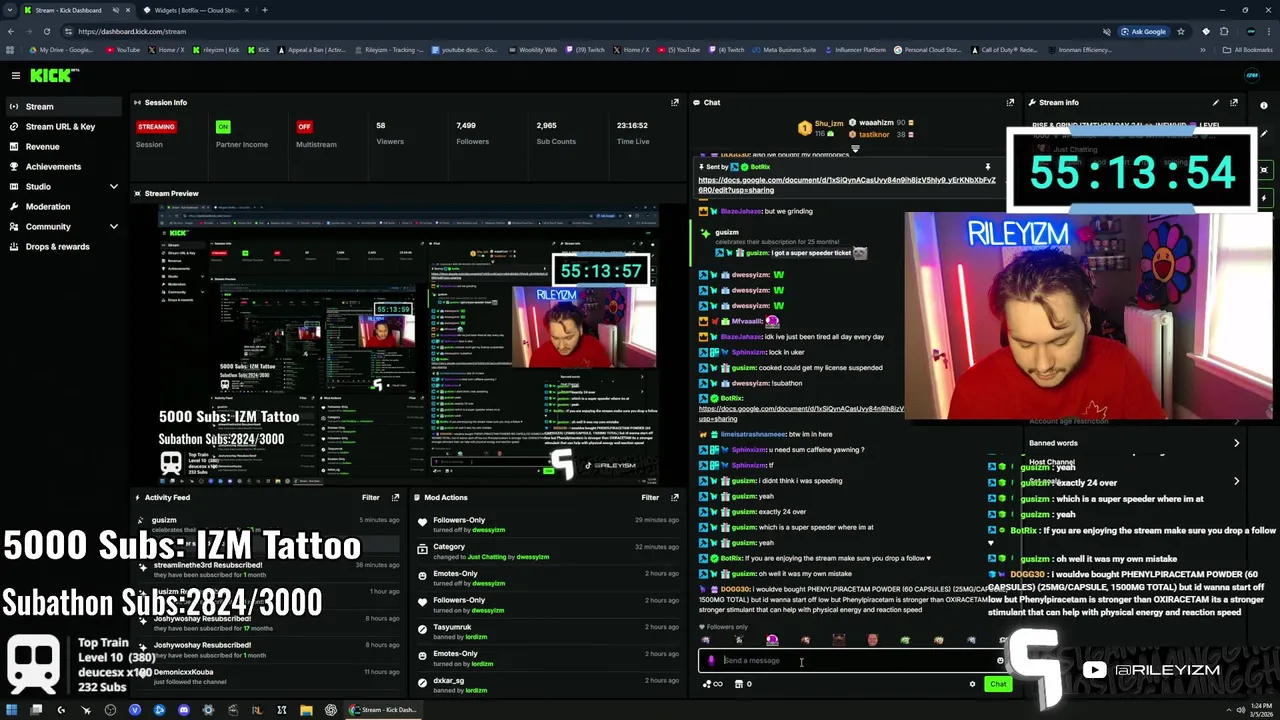Expand the Studio sidebar section

point(113,186)
